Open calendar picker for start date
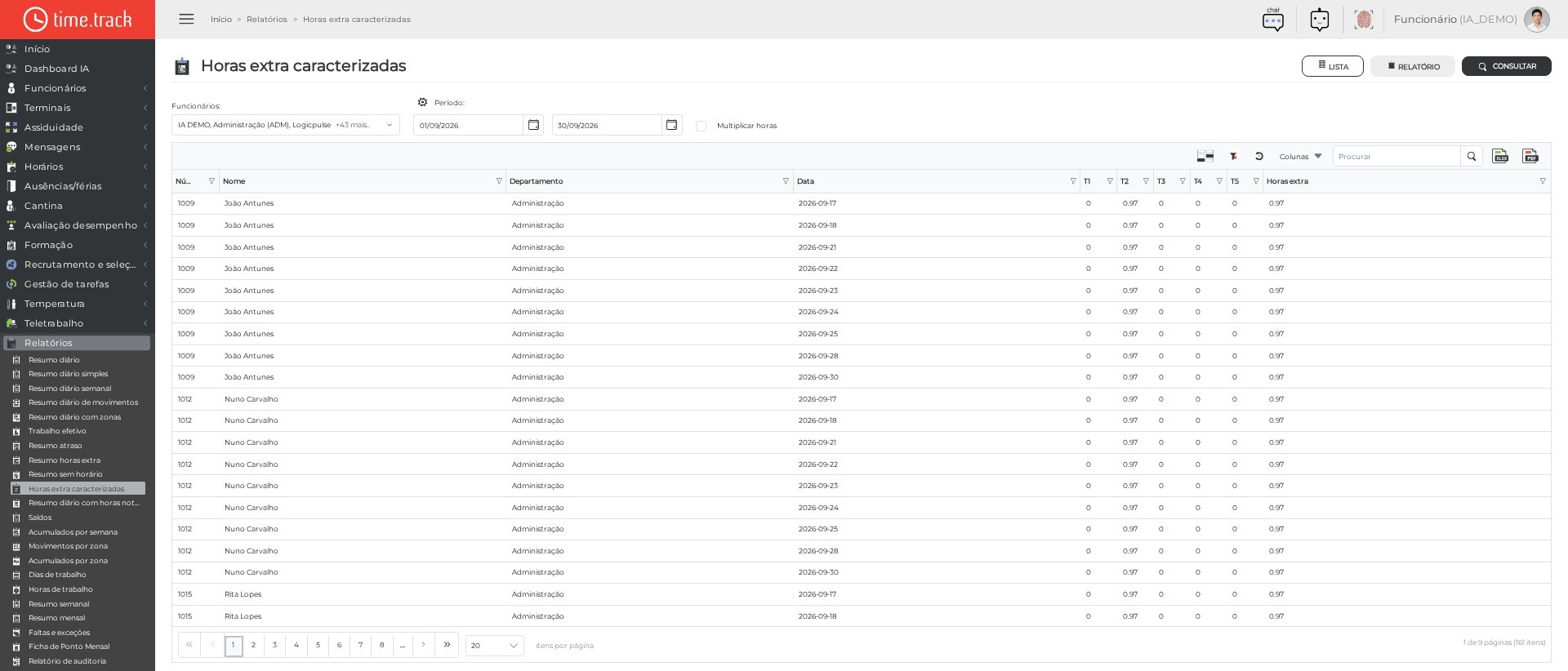 pyautogui.click(x=533, y=125)
